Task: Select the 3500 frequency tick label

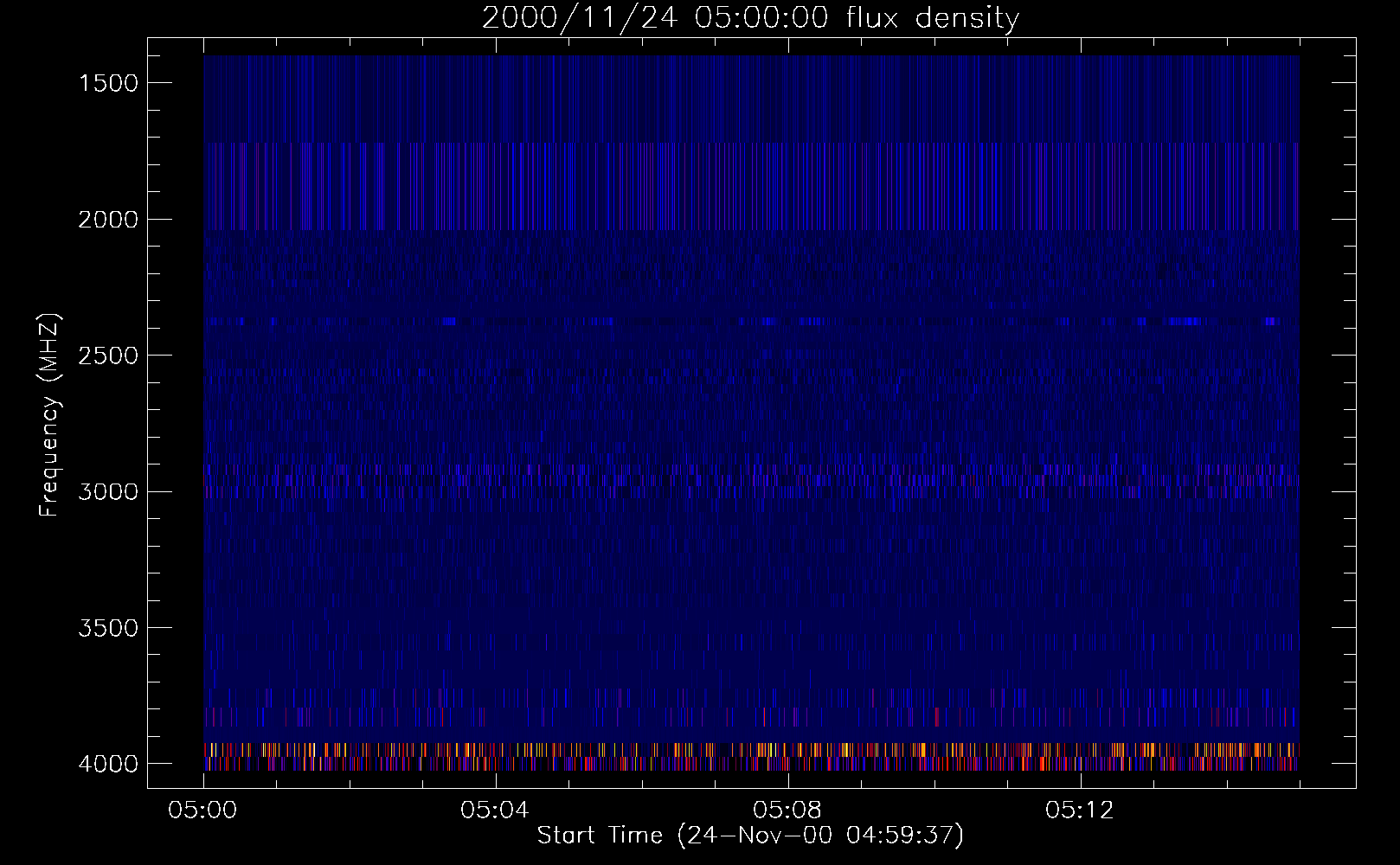Action: click(108, 628)
